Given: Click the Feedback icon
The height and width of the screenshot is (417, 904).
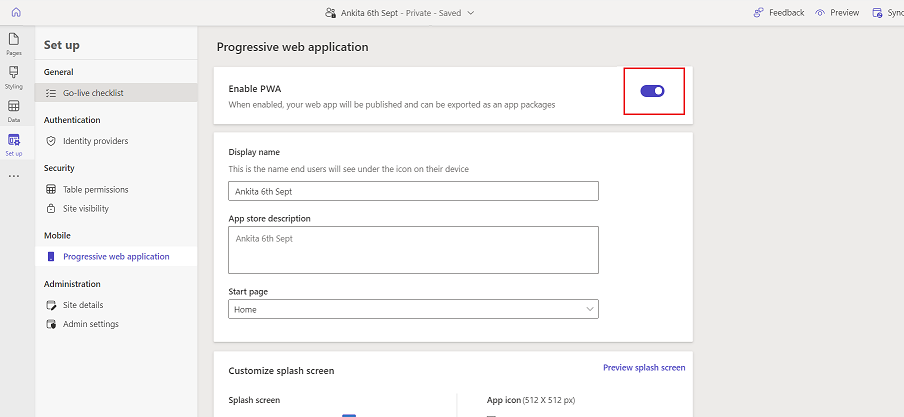Looking at the screenshot, I should click(x=760, y=13).
